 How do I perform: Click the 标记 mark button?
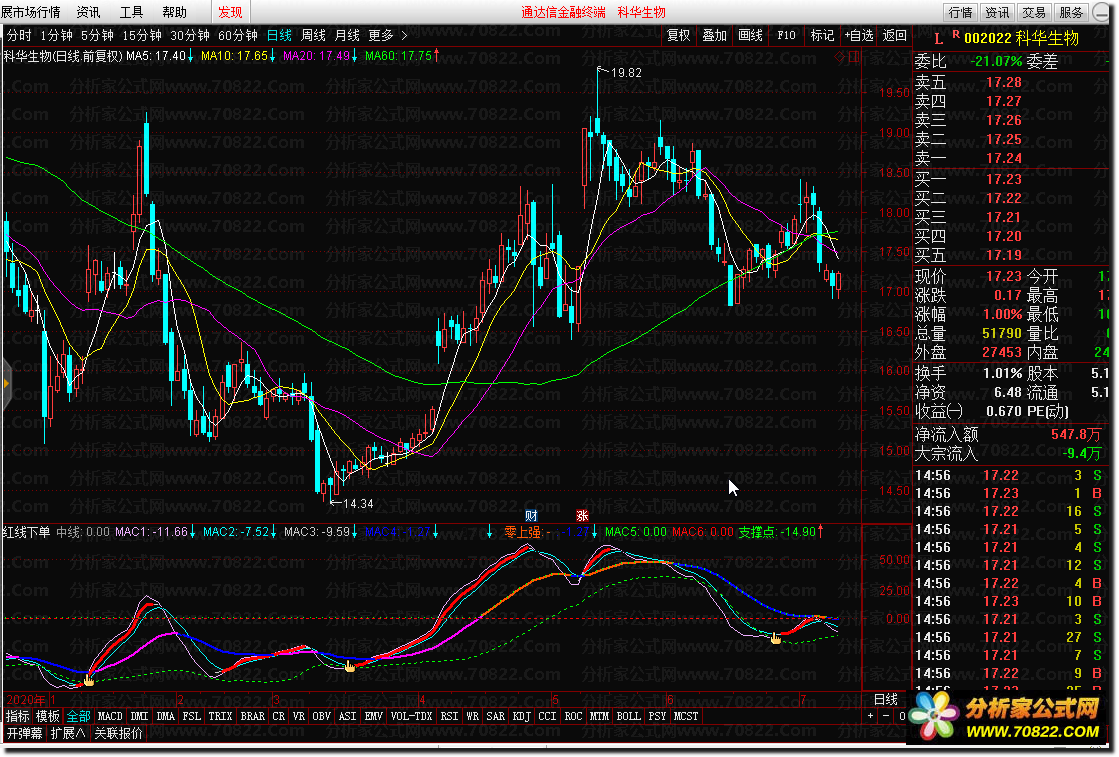point(822,35)
